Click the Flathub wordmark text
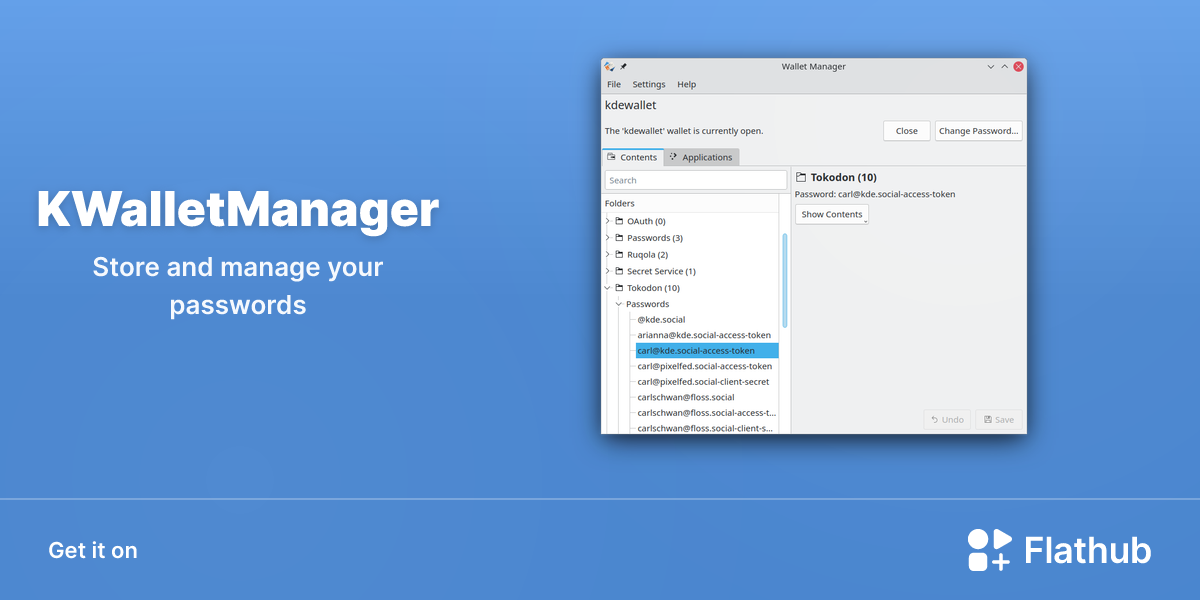The height and width of the screenshot is (600, 1200). (1088, 551)
